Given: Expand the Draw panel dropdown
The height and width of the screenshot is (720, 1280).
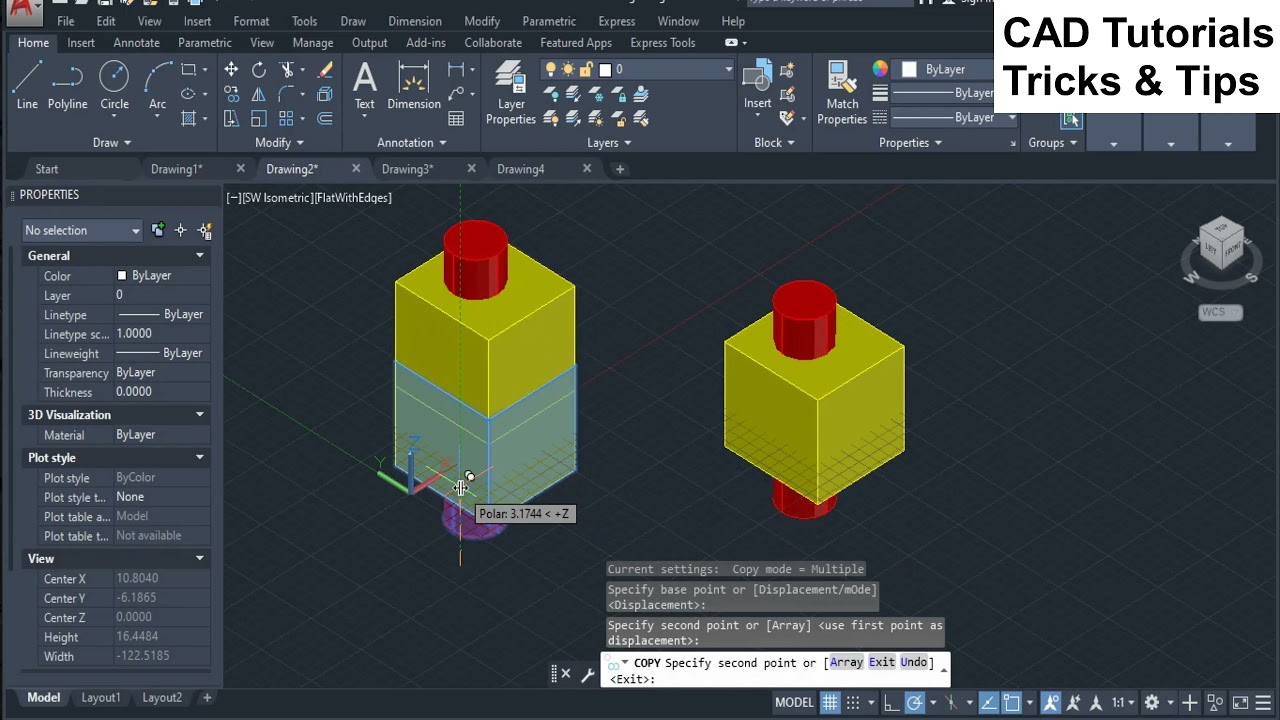Looking at the screenshot, I should click(x=112, y=143).
